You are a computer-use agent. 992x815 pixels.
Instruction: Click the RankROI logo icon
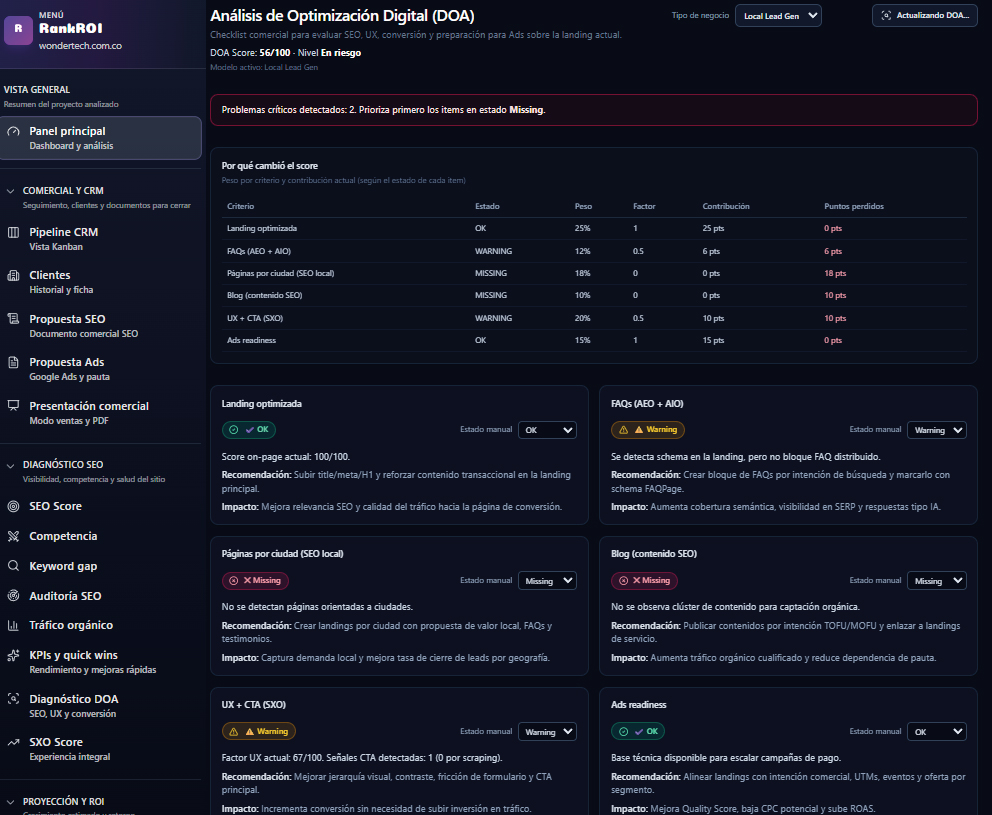pyautogui.click(x=18, y=30)
